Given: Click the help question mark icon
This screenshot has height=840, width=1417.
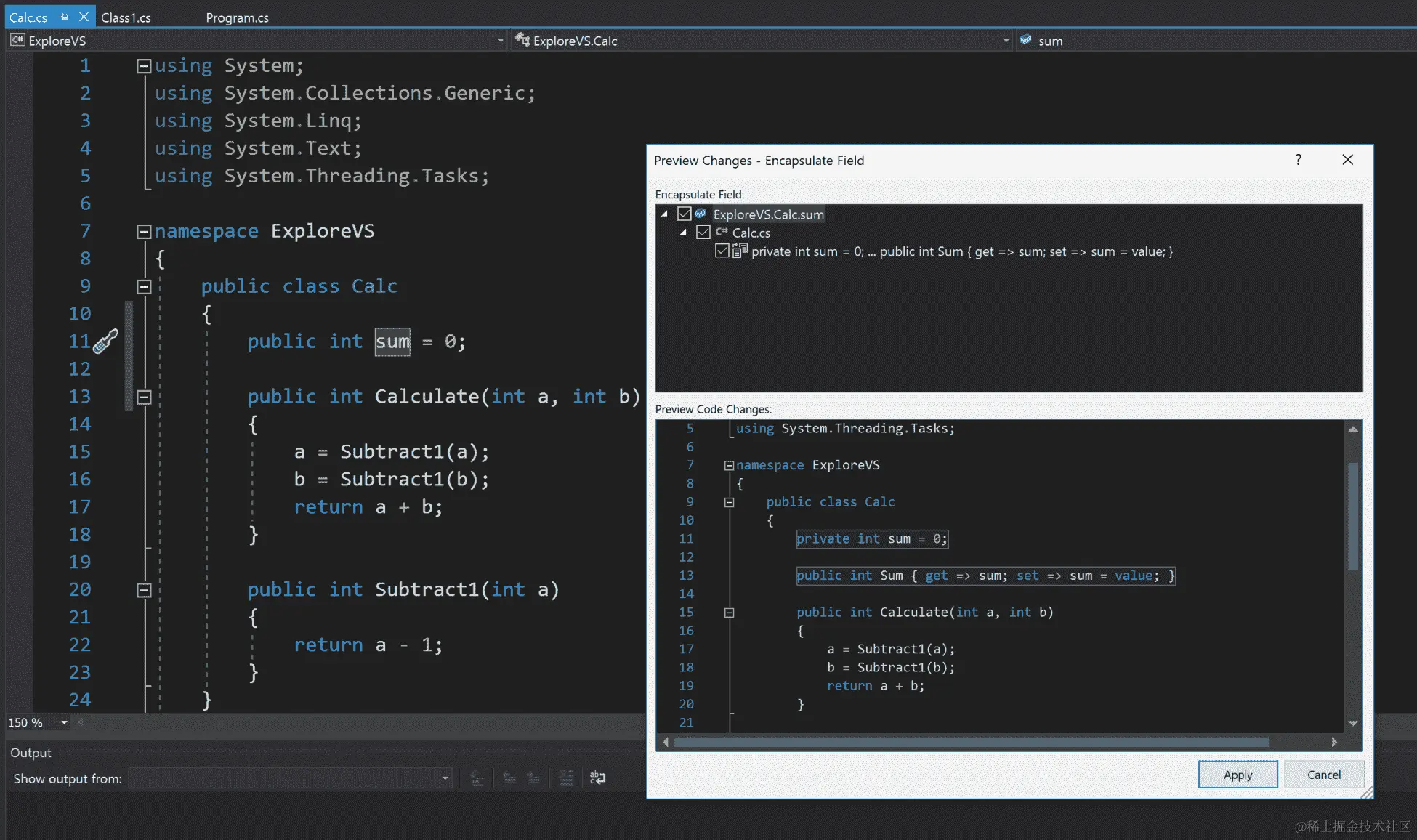Looking at the screenshot, I should point(1299,160).
